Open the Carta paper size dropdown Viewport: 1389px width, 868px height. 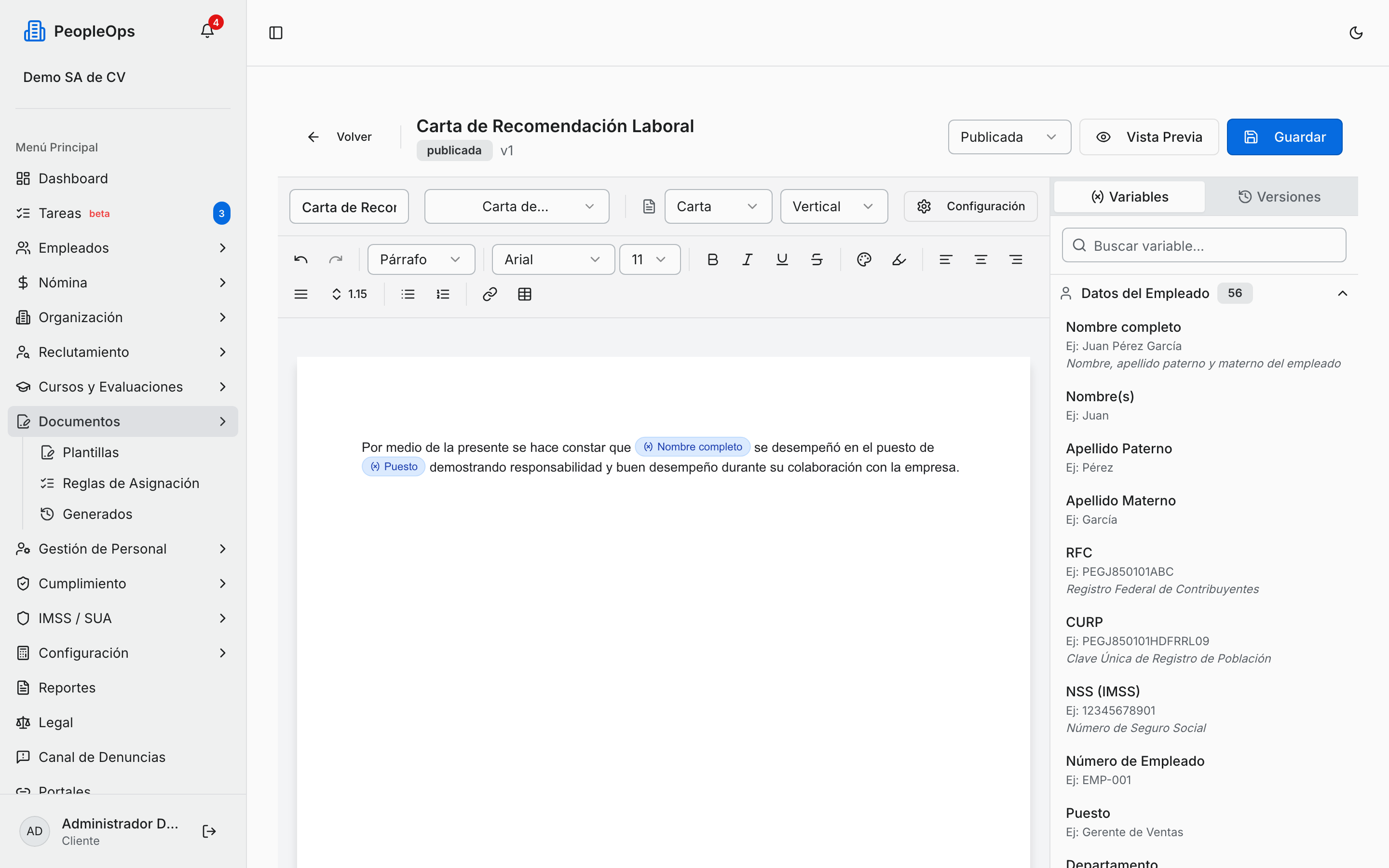pos(718,207)
